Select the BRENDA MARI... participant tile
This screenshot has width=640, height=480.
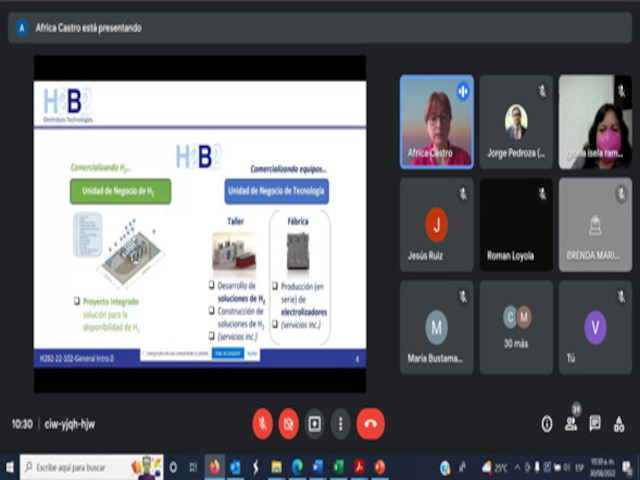point(595,224)
